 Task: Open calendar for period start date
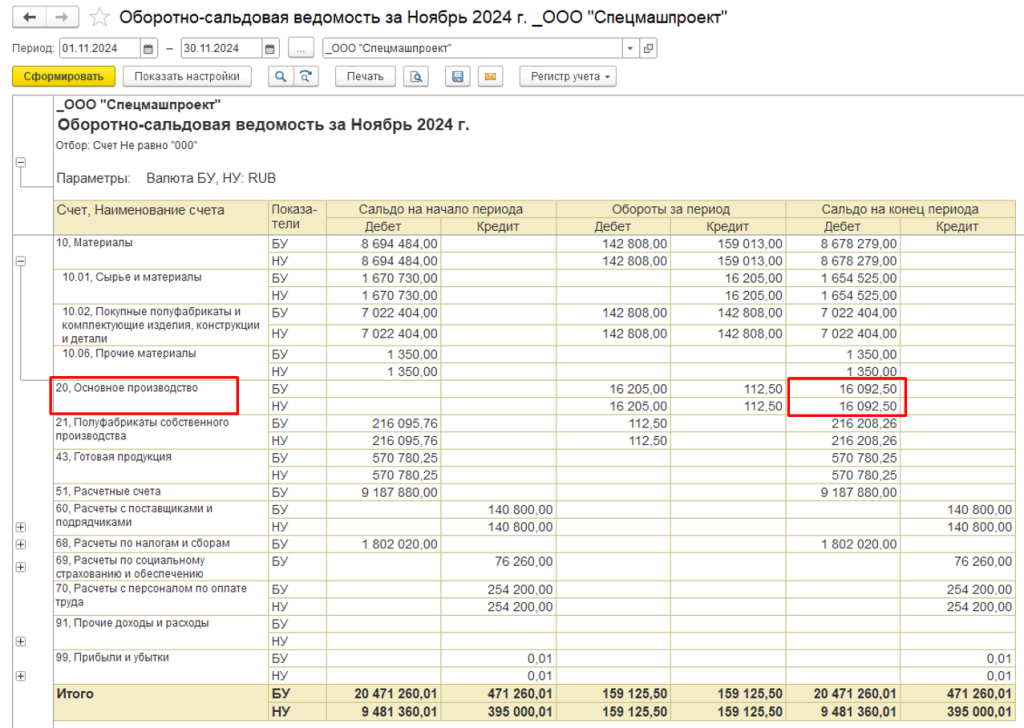148,48
